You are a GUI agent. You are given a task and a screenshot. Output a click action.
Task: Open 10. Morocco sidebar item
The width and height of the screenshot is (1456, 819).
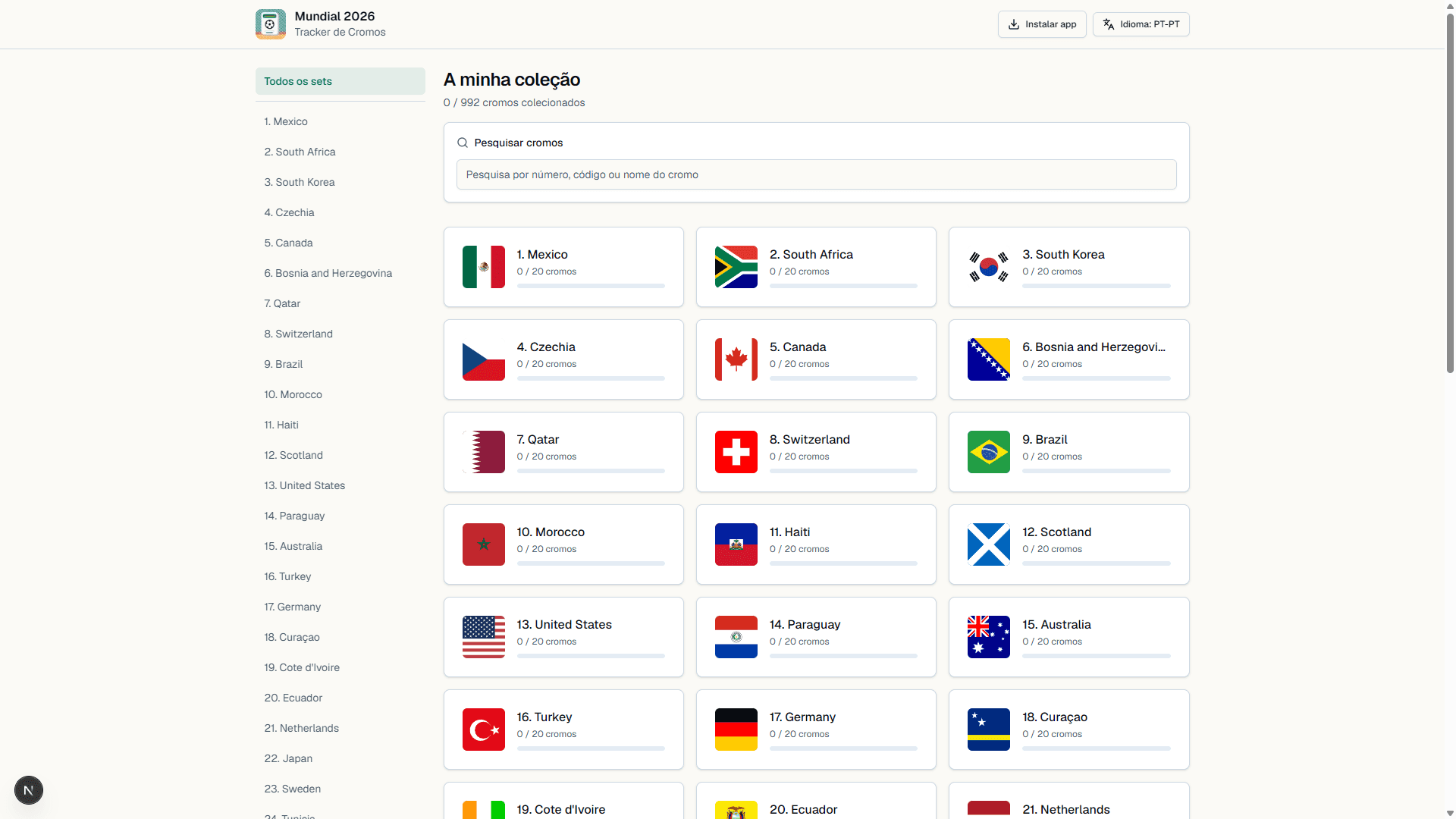[340, 394]
